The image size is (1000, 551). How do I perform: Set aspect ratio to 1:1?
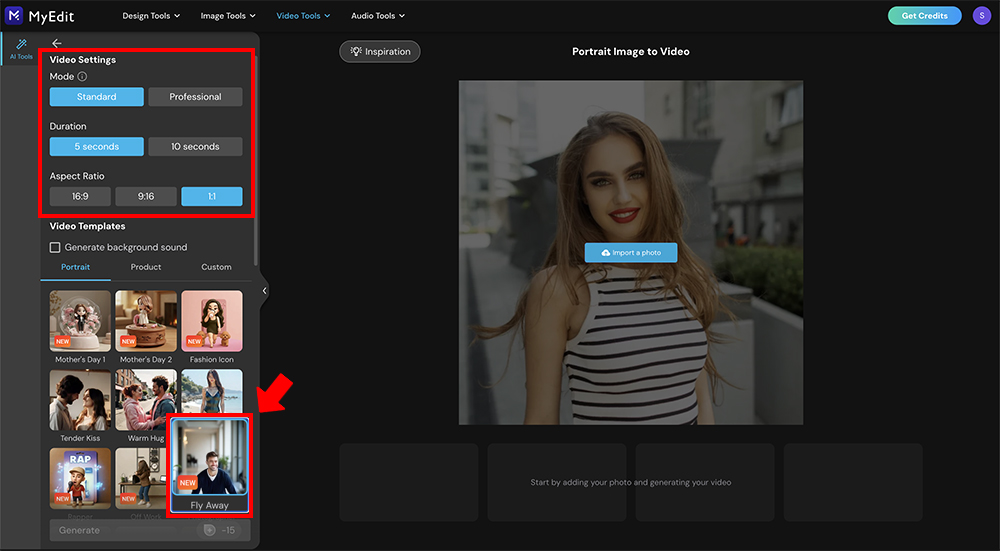[212, 196]
